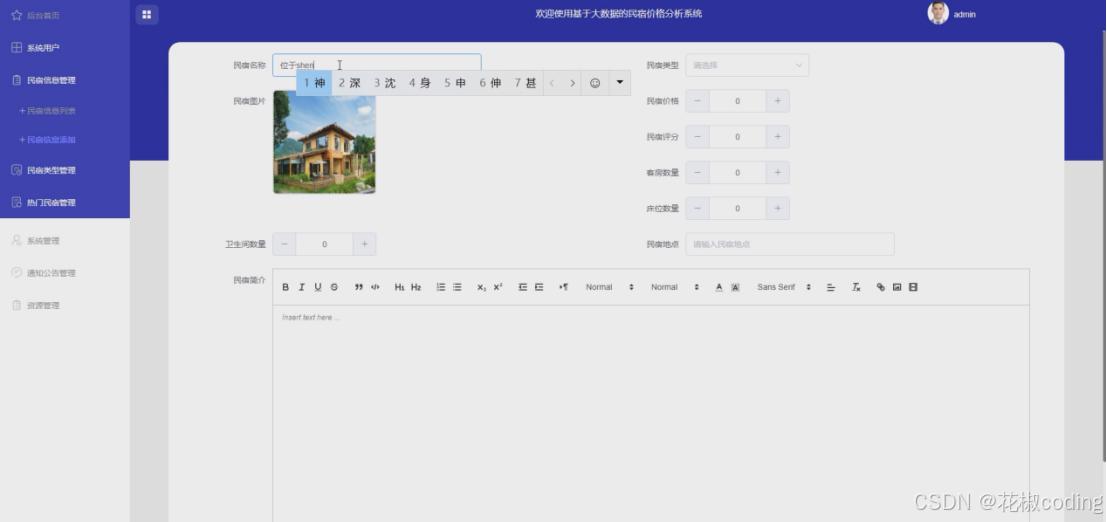The width and height of the screenshot is (1107, 522).
Task: Open the 民宿信息列表 submenu item
Action: pyautogui.click(x=47, y=111)
